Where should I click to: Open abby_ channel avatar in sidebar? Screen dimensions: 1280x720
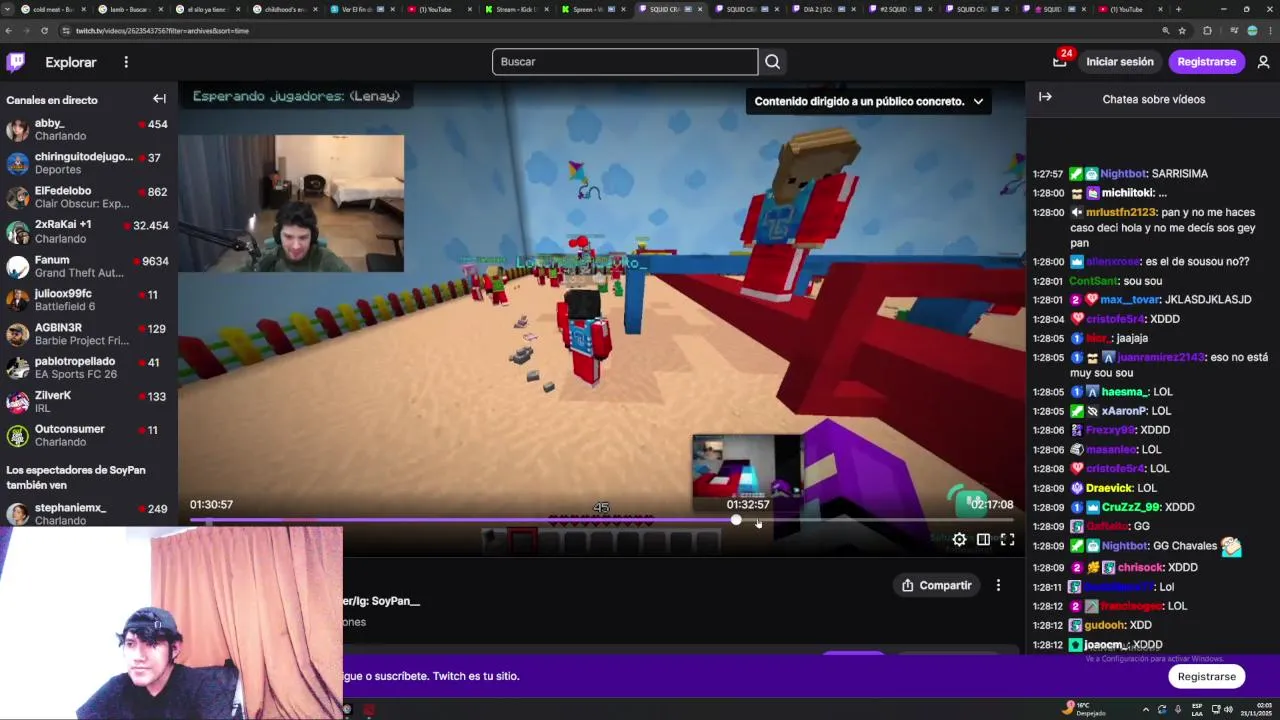point(17,130)
